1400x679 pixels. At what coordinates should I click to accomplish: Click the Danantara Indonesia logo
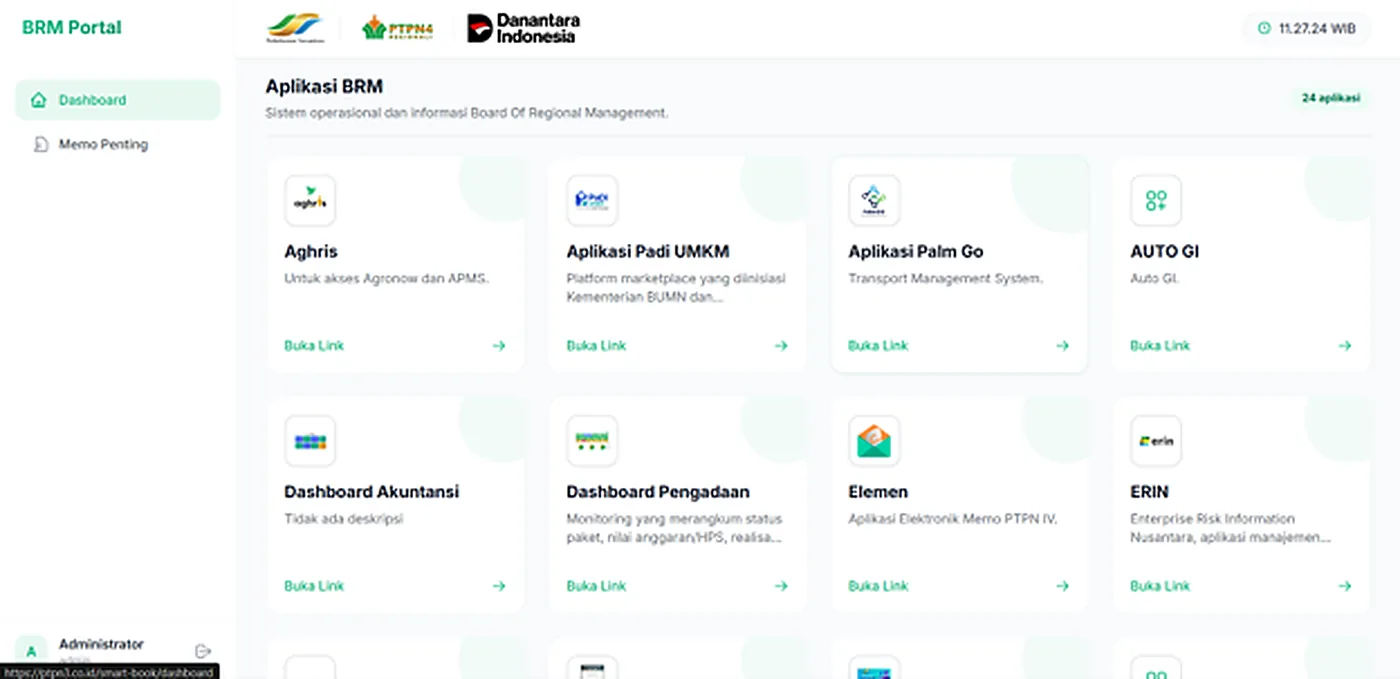[524, 28]
